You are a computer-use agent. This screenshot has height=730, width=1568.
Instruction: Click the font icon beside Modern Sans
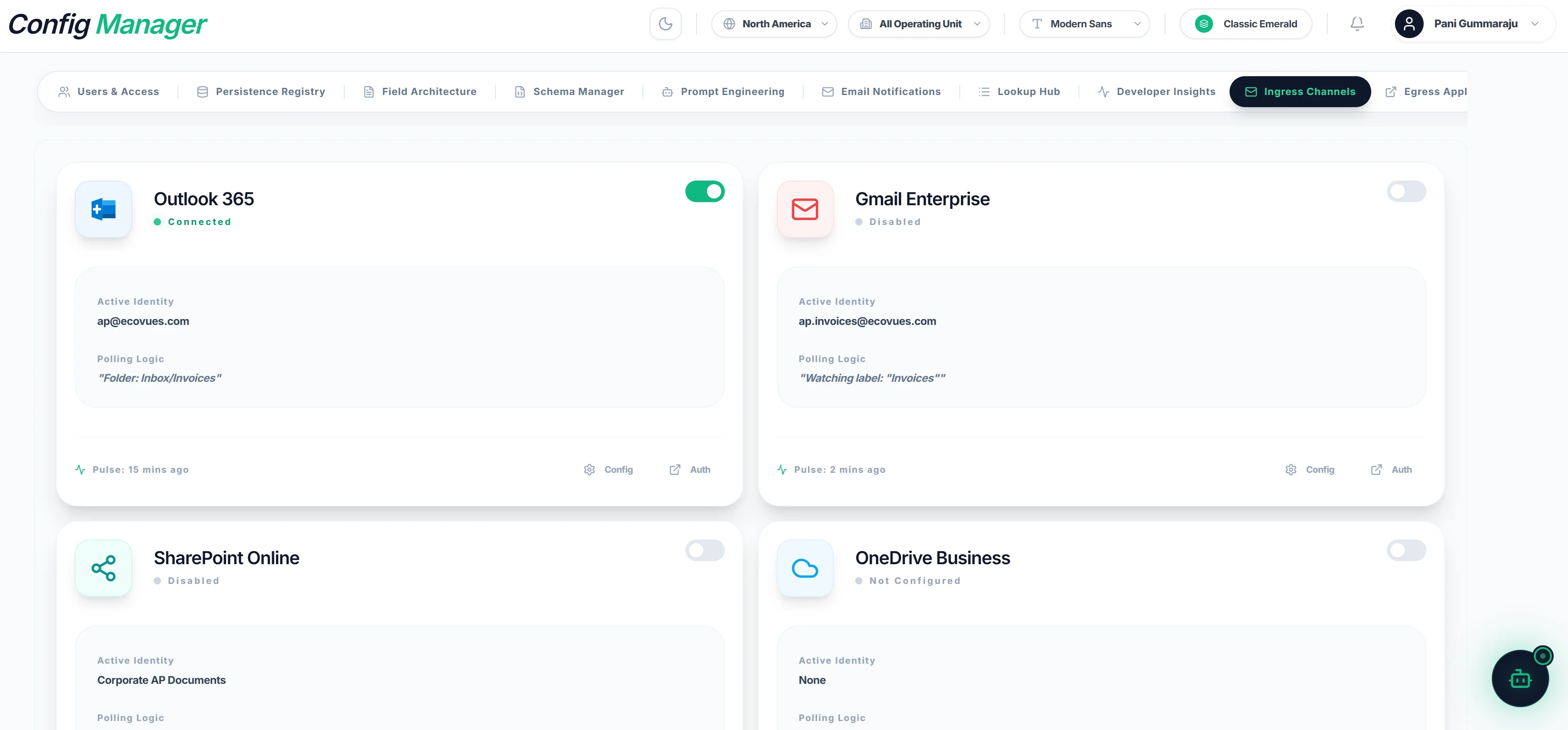[x=1037, y=24]
